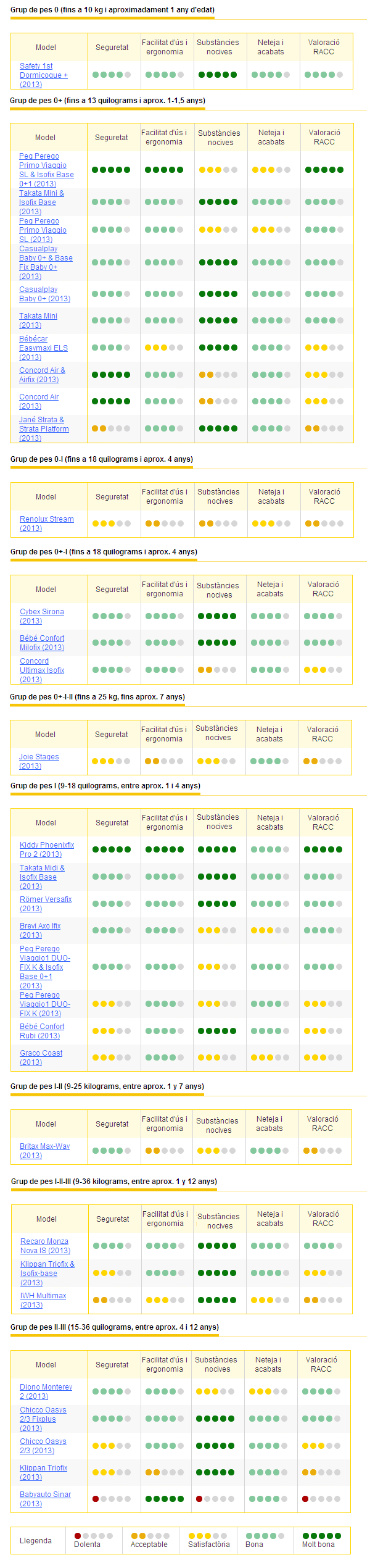Click the Cybex Sirona (2013) link
The height and width of the screenshot is (1568, 370).
pos(42,616)
